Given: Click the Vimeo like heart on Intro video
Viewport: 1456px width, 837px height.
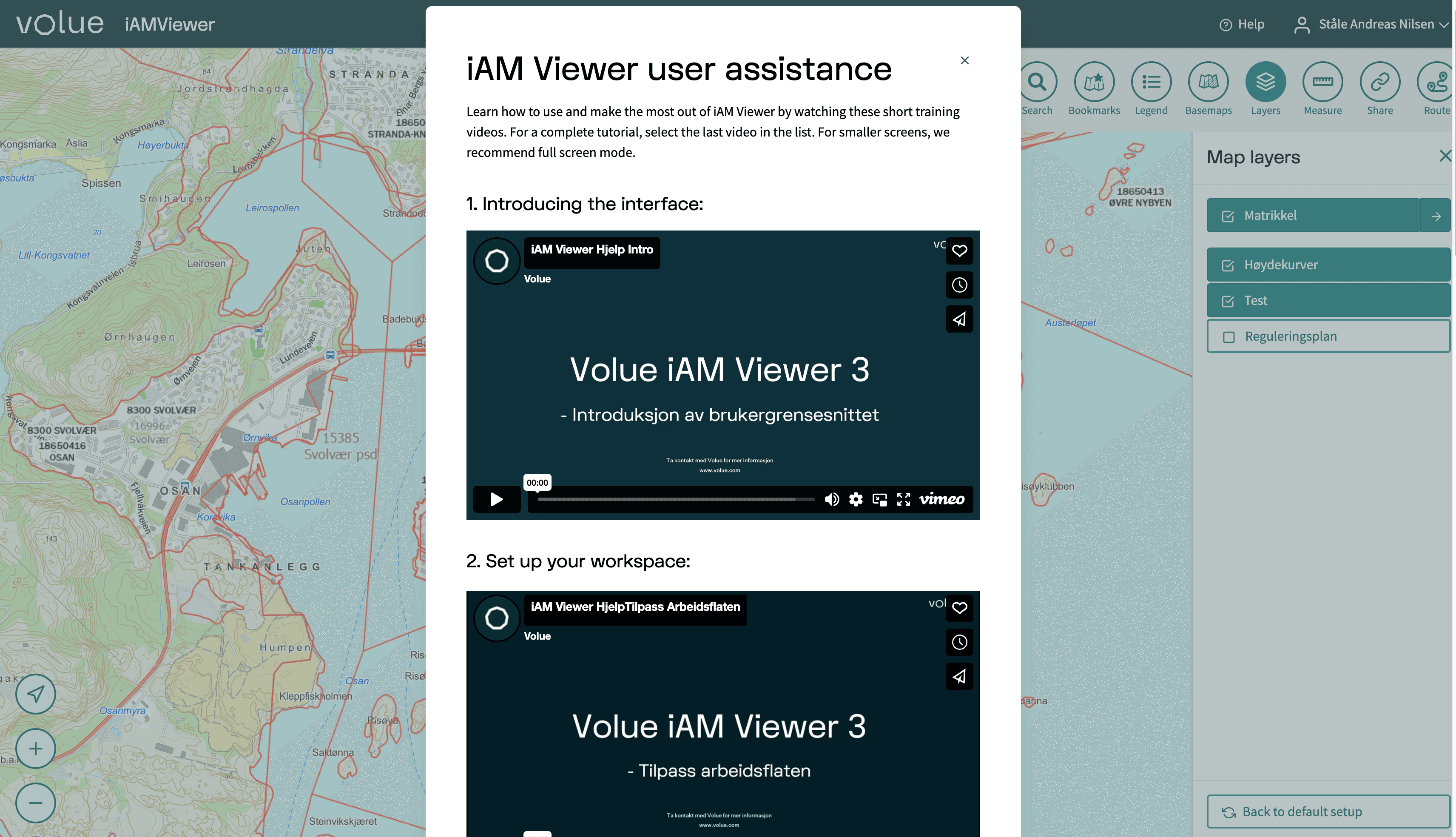Looking at the screenshot, I should pos(959,251).
